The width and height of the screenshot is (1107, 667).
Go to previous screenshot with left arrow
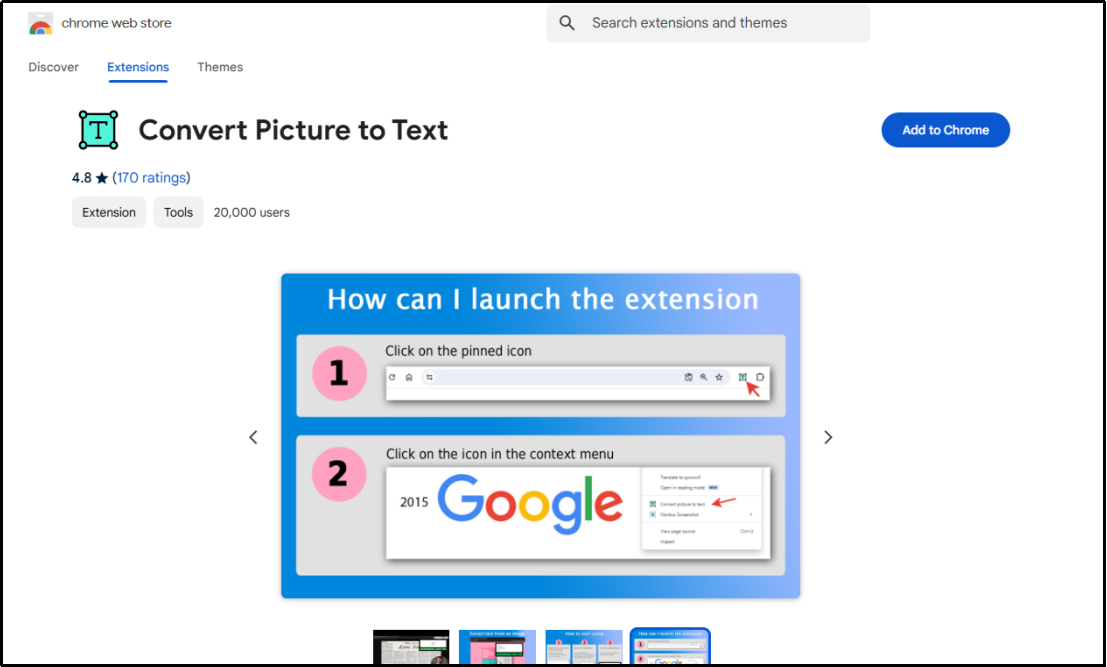pos(253,437)
